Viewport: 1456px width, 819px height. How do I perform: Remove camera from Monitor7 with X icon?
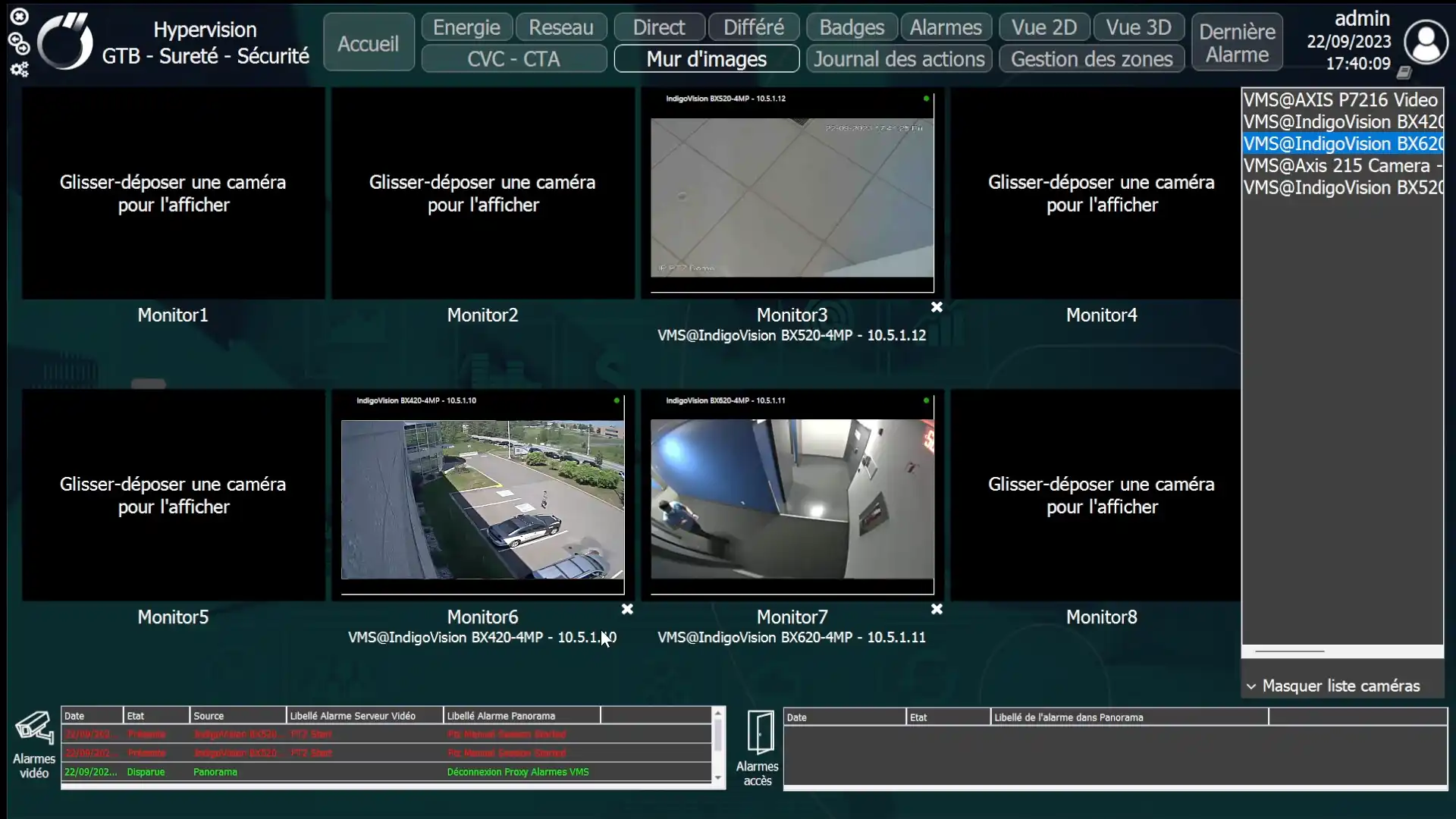pos(937,609)
